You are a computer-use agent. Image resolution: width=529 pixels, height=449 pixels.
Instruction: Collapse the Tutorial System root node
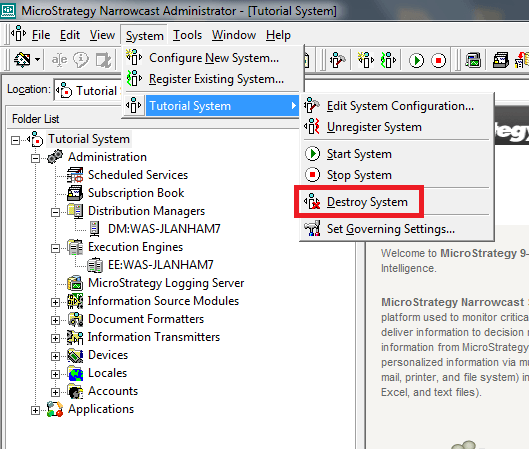[x=15, y=140]
